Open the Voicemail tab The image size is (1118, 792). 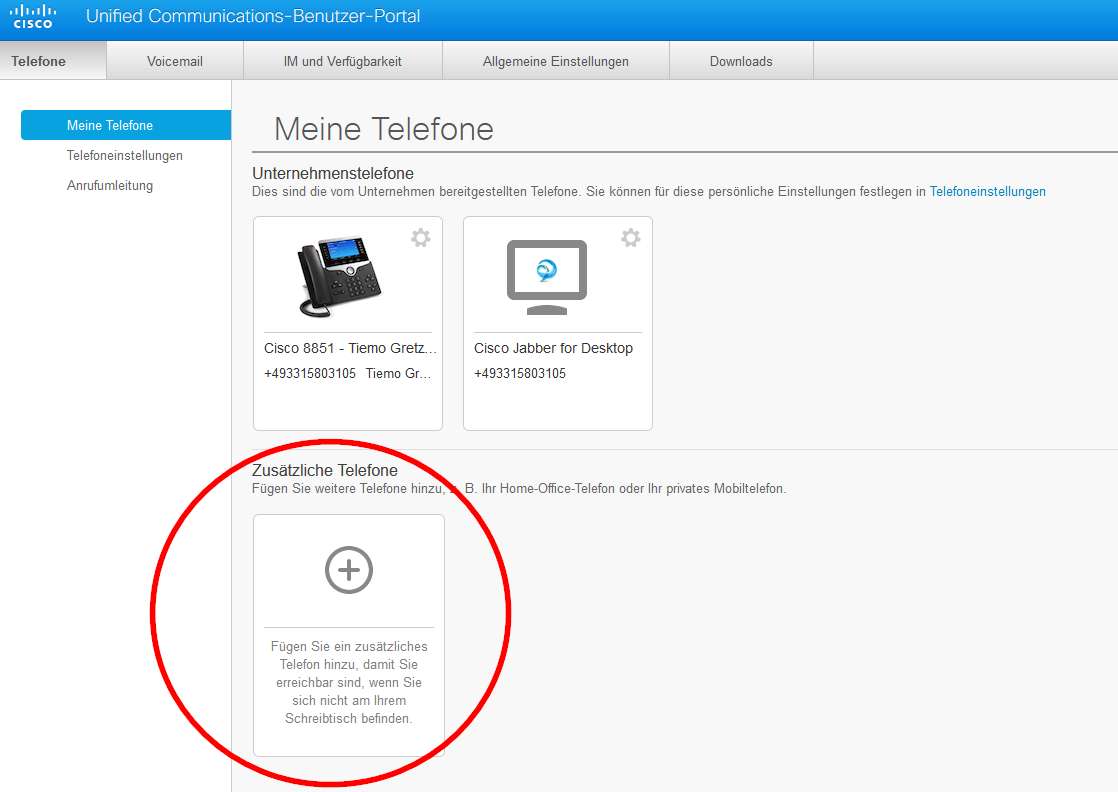(175, 61)
